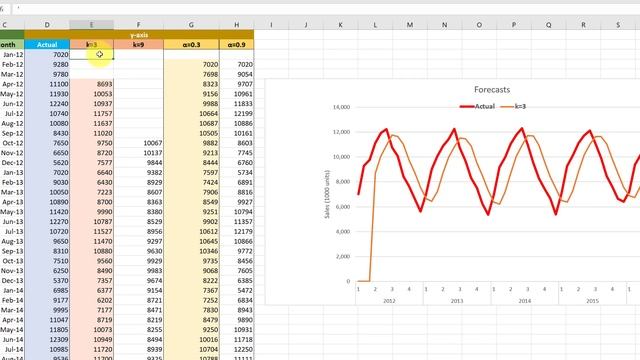Click the 14,000 y-axis label
This screenshot has height=360, width=640.
(341, 107)
